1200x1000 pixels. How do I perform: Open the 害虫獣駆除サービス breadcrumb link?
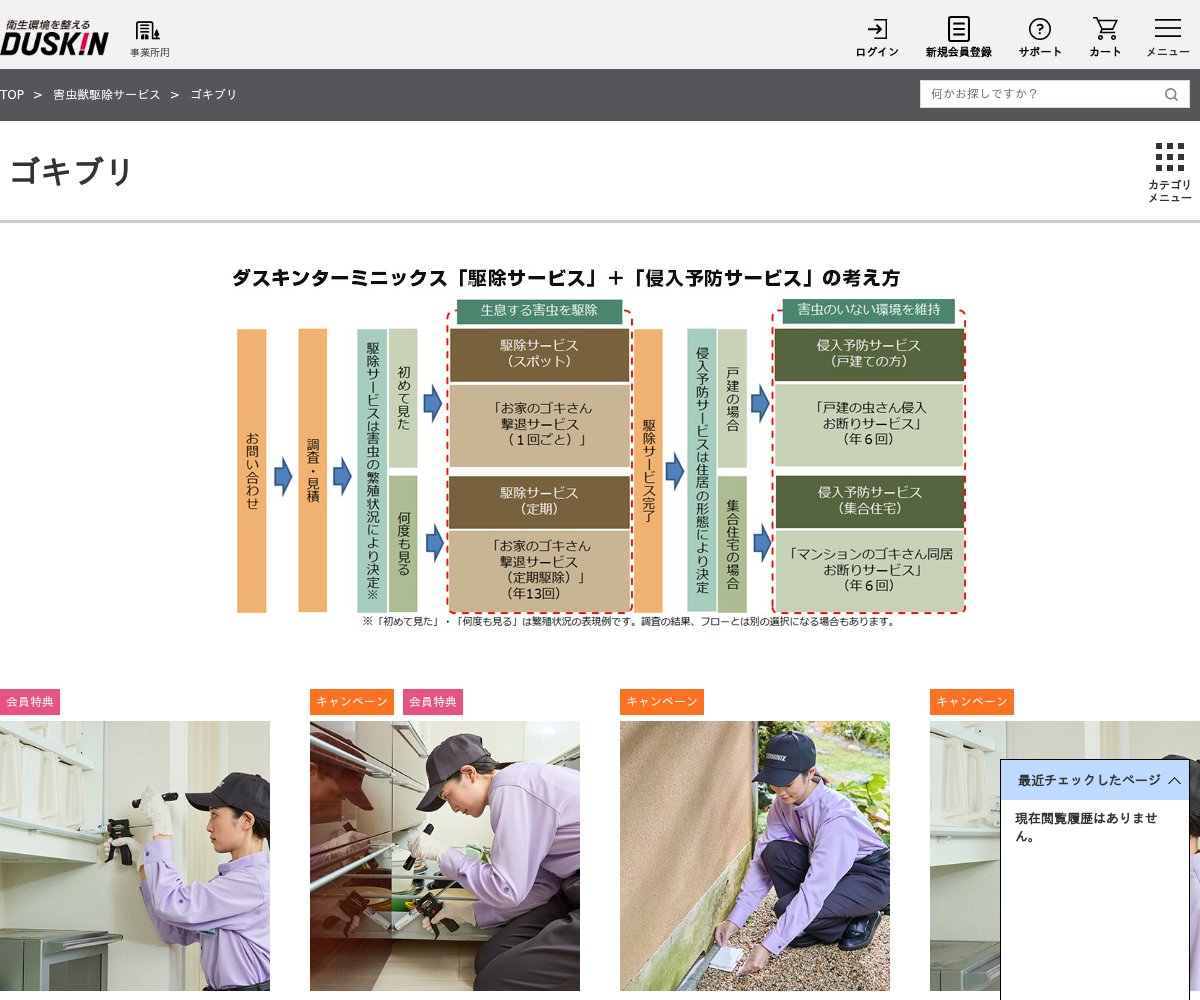click(x=106, y=94)
